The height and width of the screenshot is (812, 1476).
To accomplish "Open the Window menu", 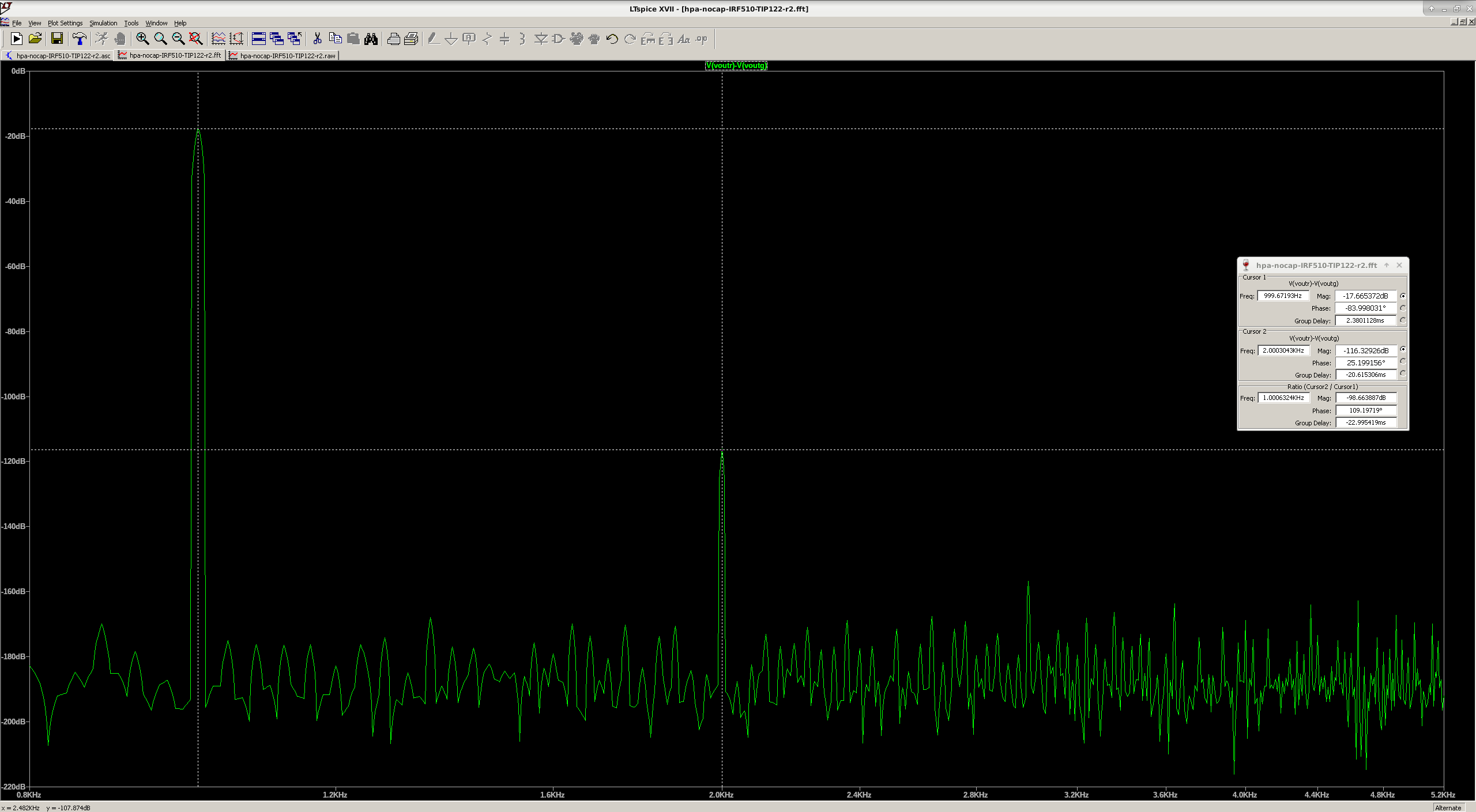I will (x=156, y=23).
